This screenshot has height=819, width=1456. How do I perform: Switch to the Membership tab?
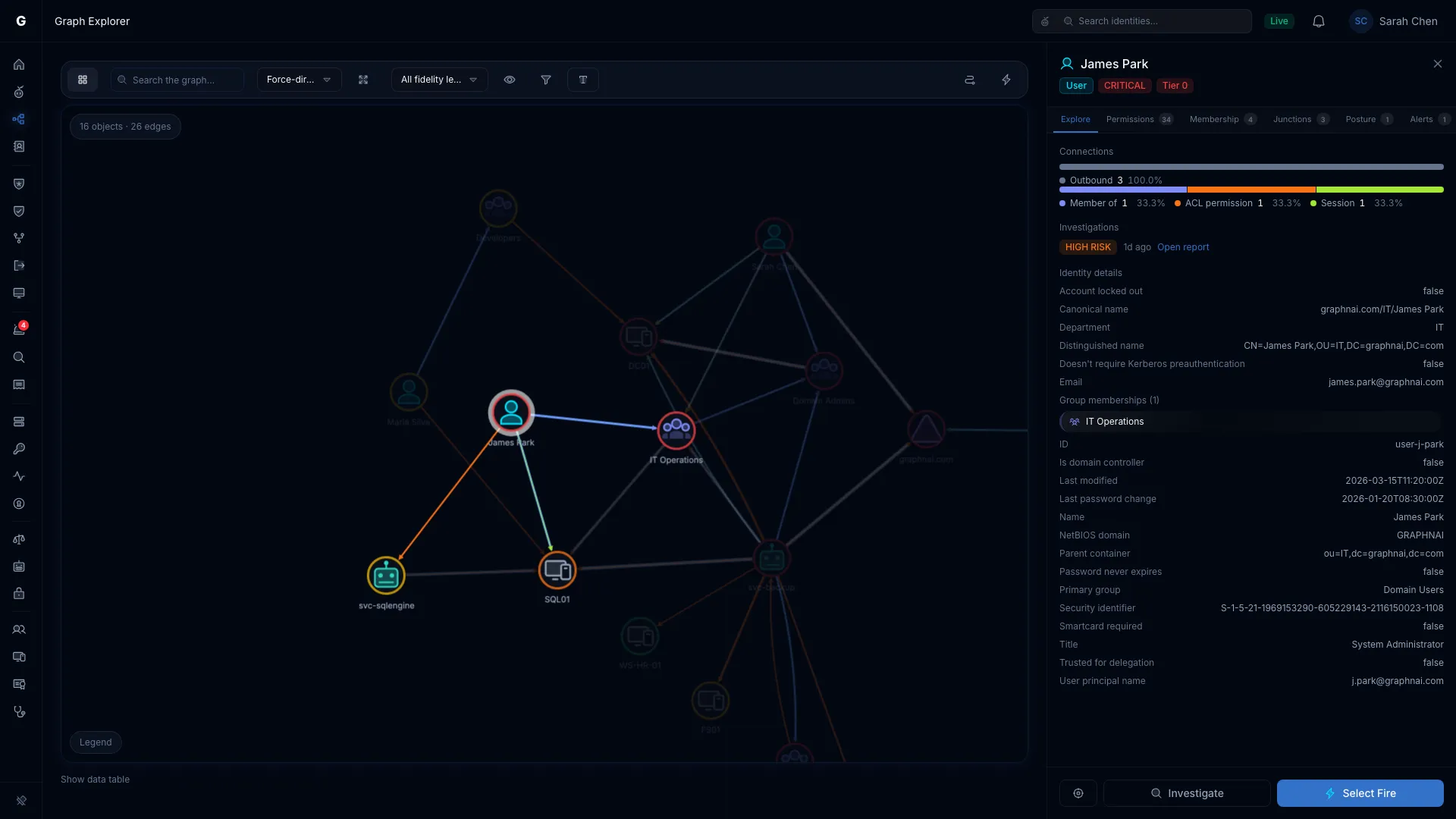point(1222,120)
